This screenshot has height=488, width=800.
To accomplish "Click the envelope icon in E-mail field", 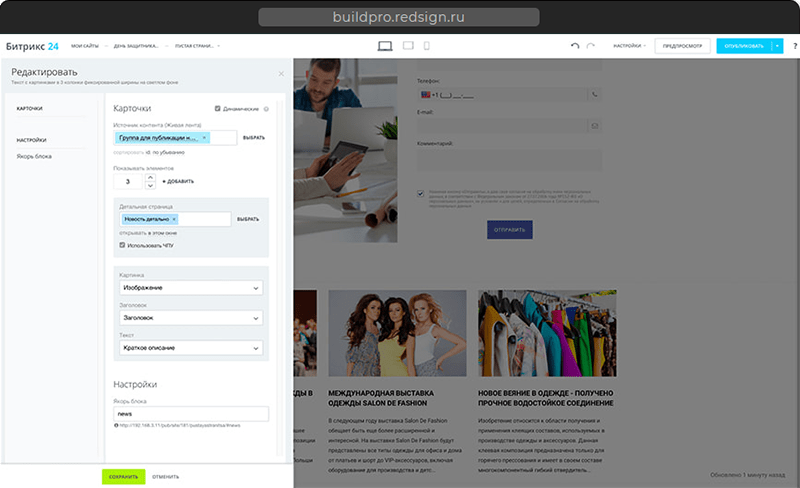I will click(x=594, y=126).
